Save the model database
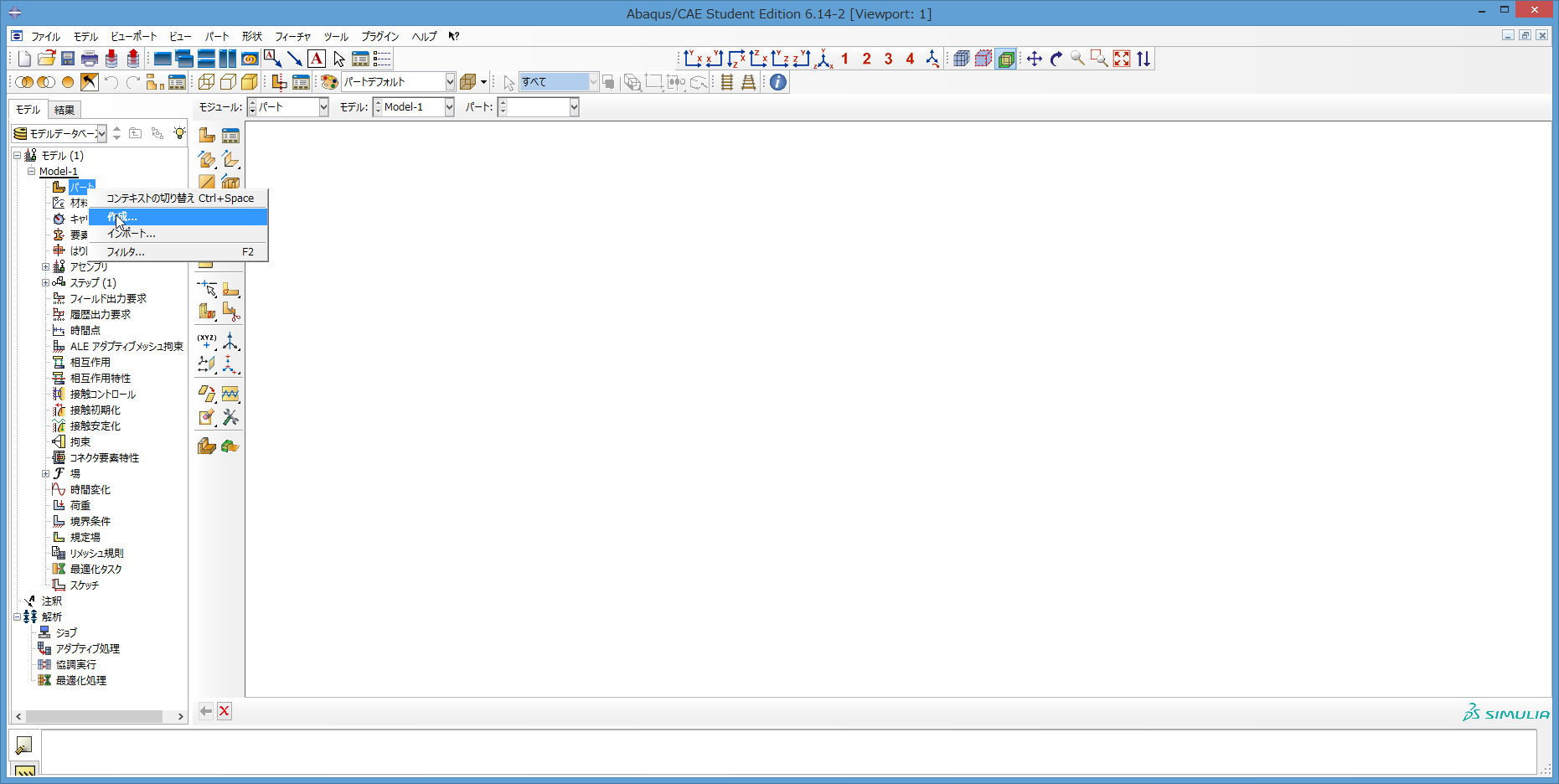 [x=68, y=59]
